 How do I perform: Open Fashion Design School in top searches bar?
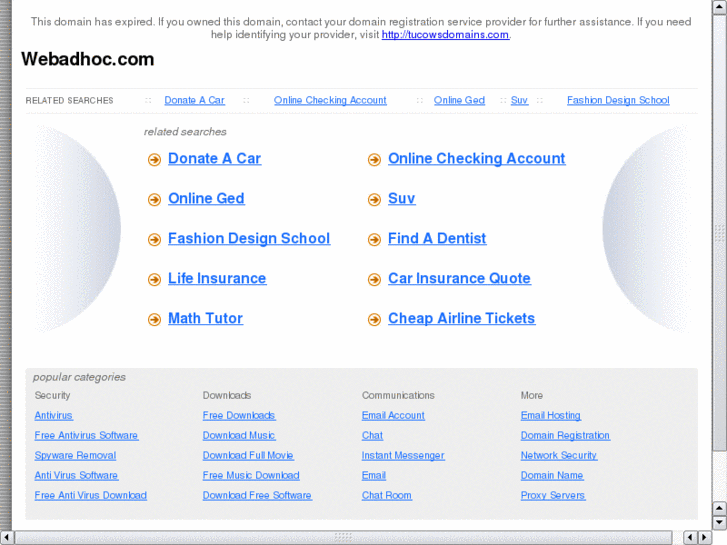click(x=618, y=100)
